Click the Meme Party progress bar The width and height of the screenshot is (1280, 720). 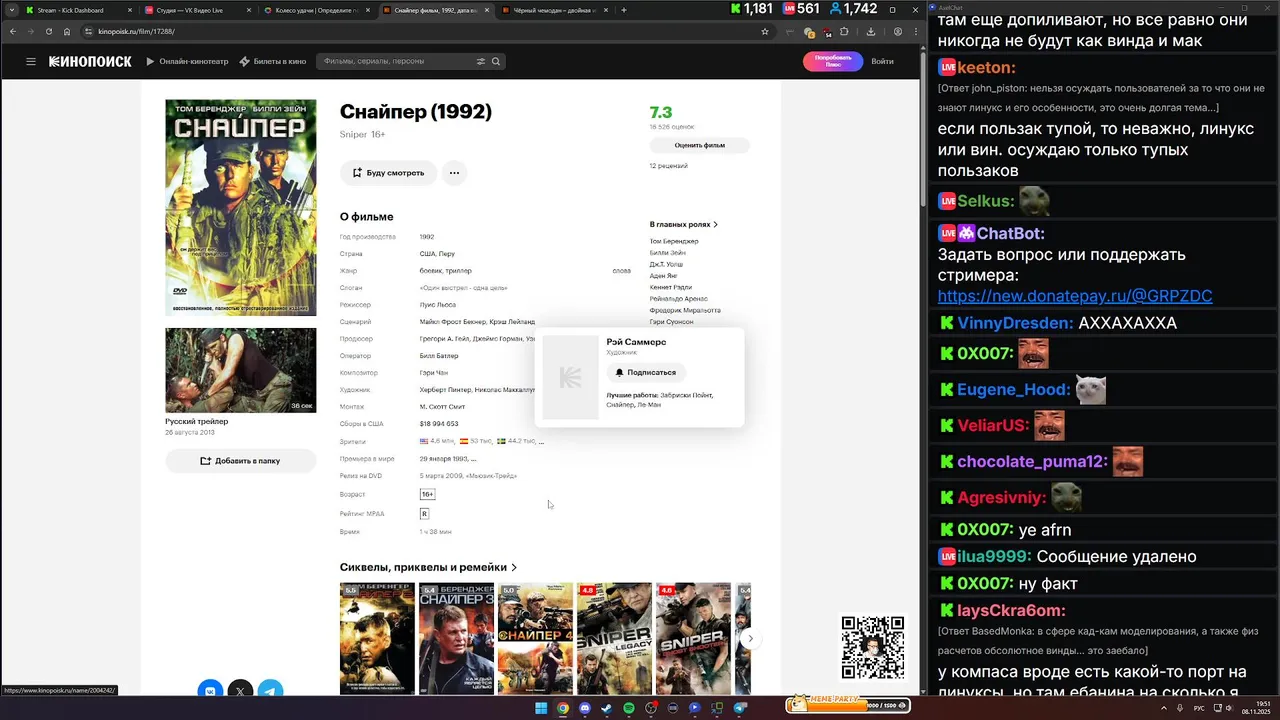[848, 705]
